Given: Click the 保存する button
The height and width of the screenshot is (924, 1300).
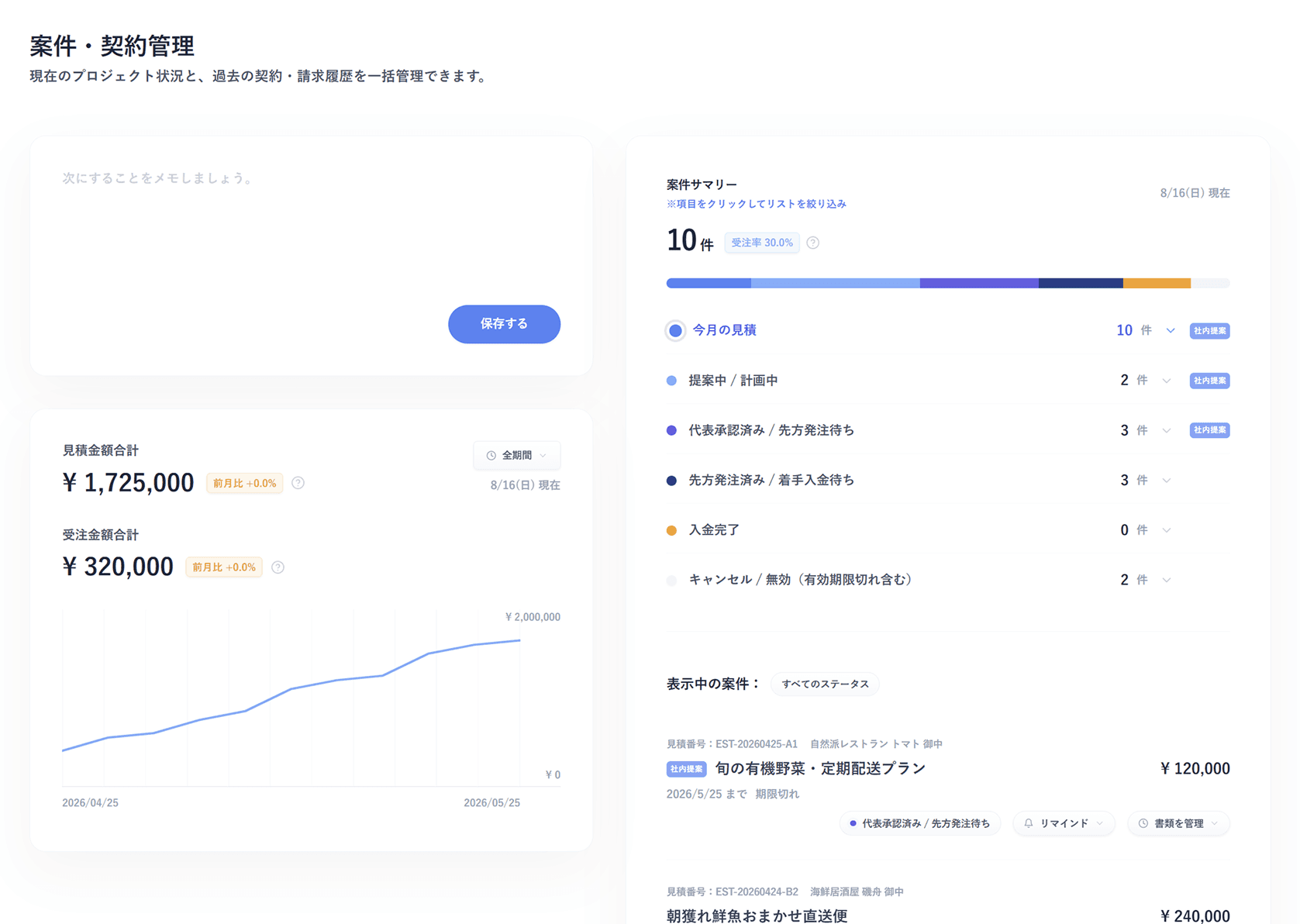Looking at the screenshot, I should [x=504, y=324].
